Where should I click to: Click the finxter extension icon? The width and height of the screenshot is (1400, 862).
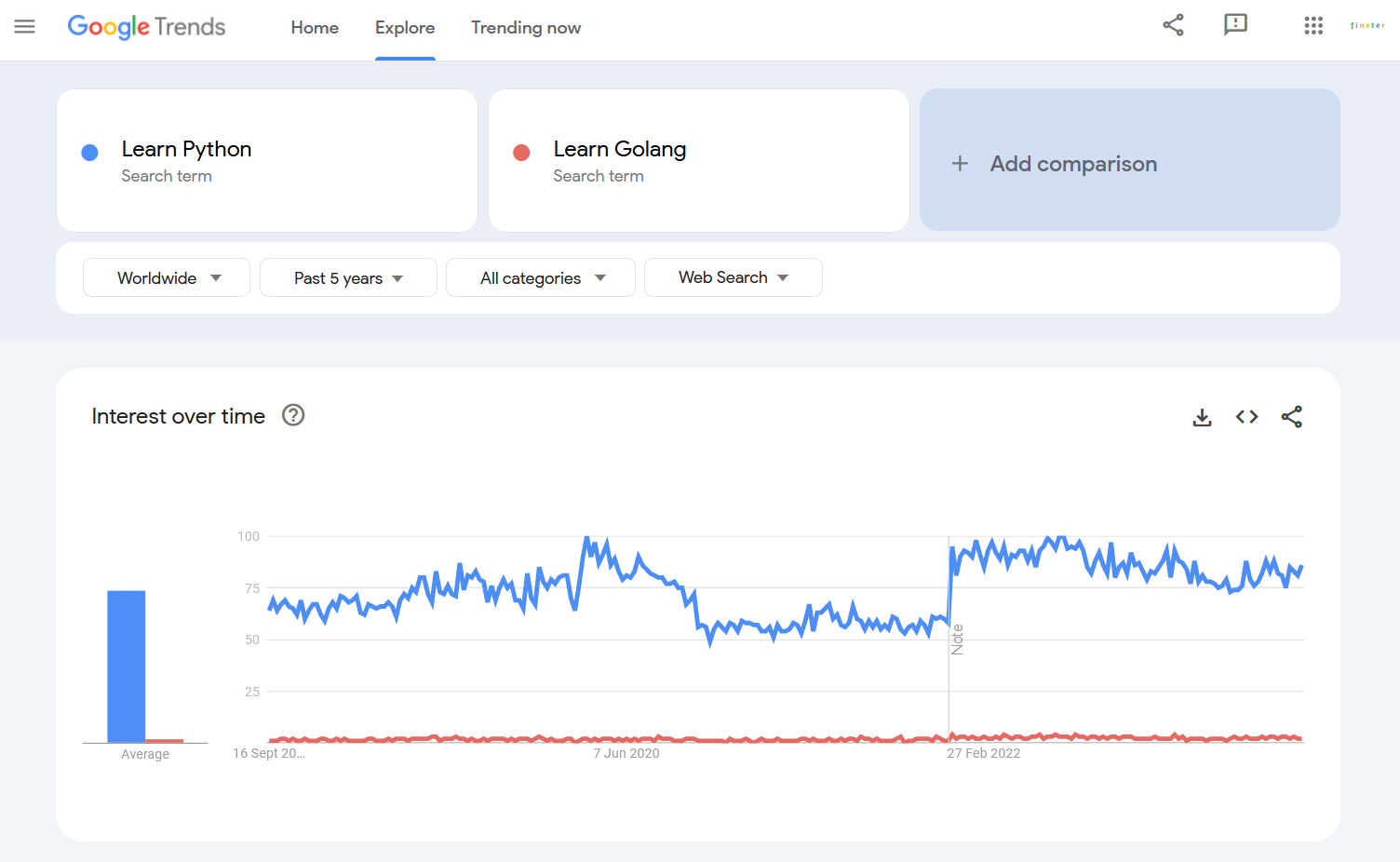(1367, 25)
